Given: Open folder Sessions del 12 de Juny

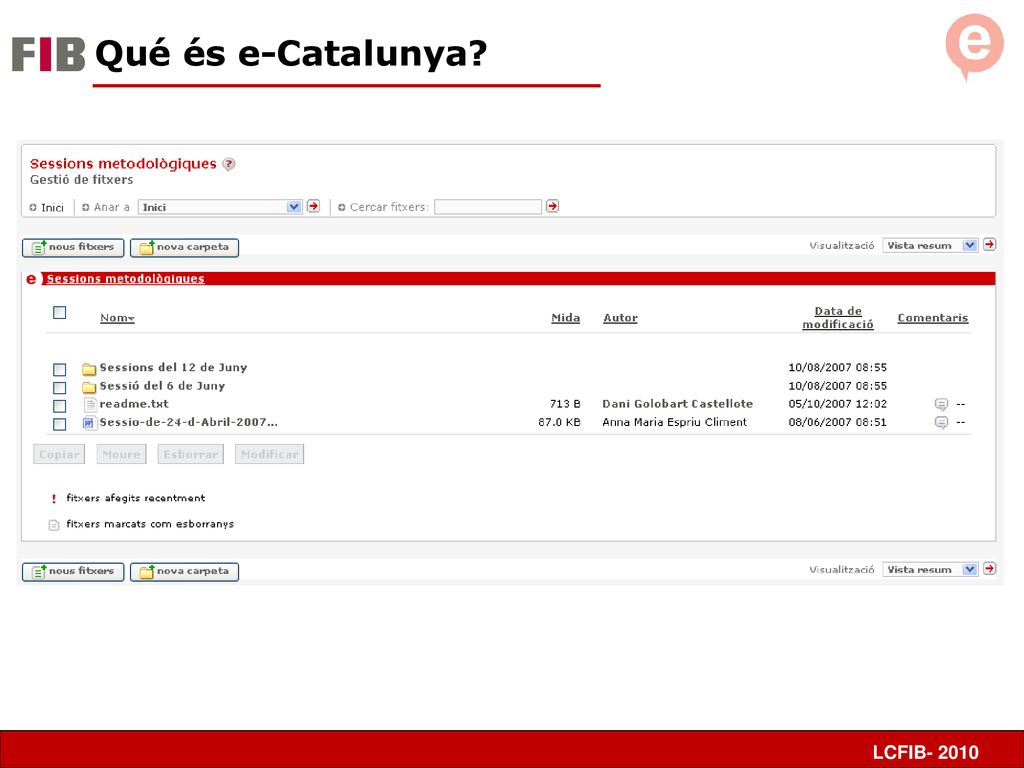Looking at the screenshot, I should pyautogui.click(x=173, y=368).
